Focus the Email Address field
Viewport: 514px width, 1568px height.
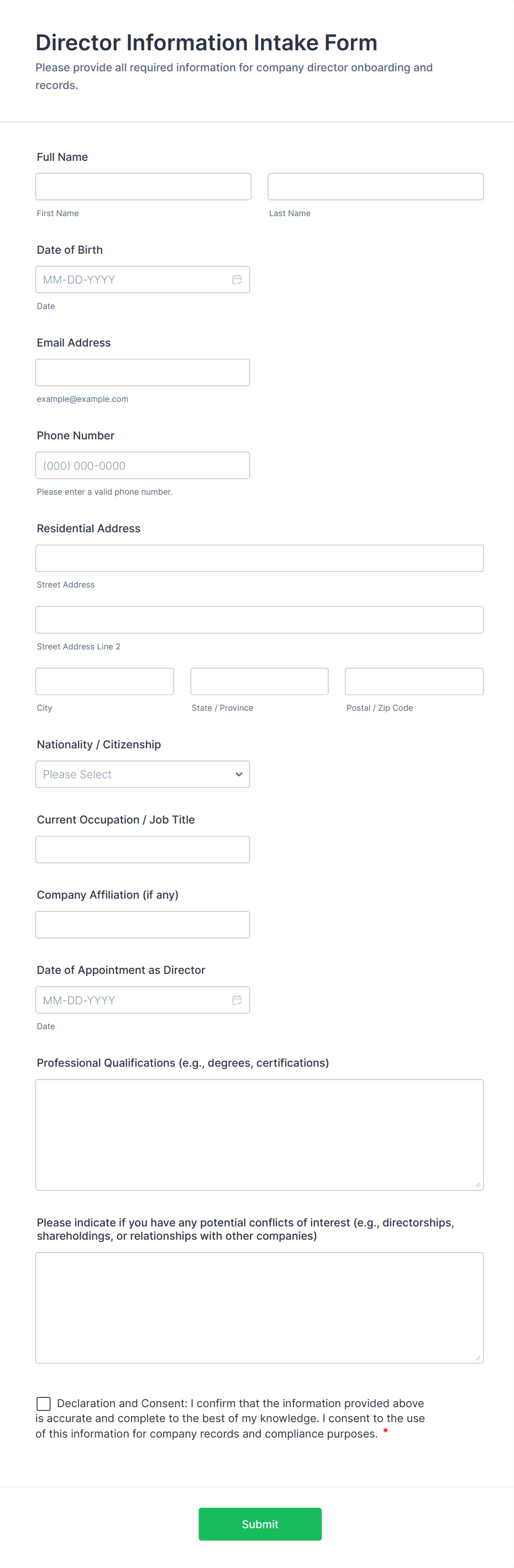click(143, 373)
